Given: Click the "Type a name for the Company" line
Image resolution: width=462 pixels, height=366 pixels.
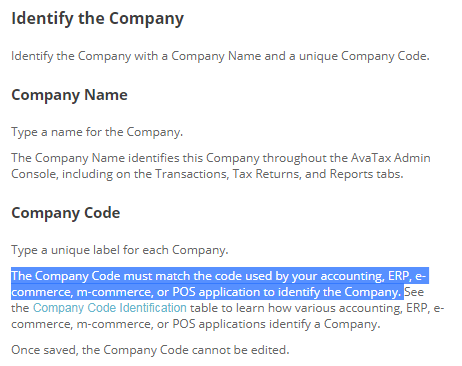Looking at the screenshot, I should (x=97, y=132).
